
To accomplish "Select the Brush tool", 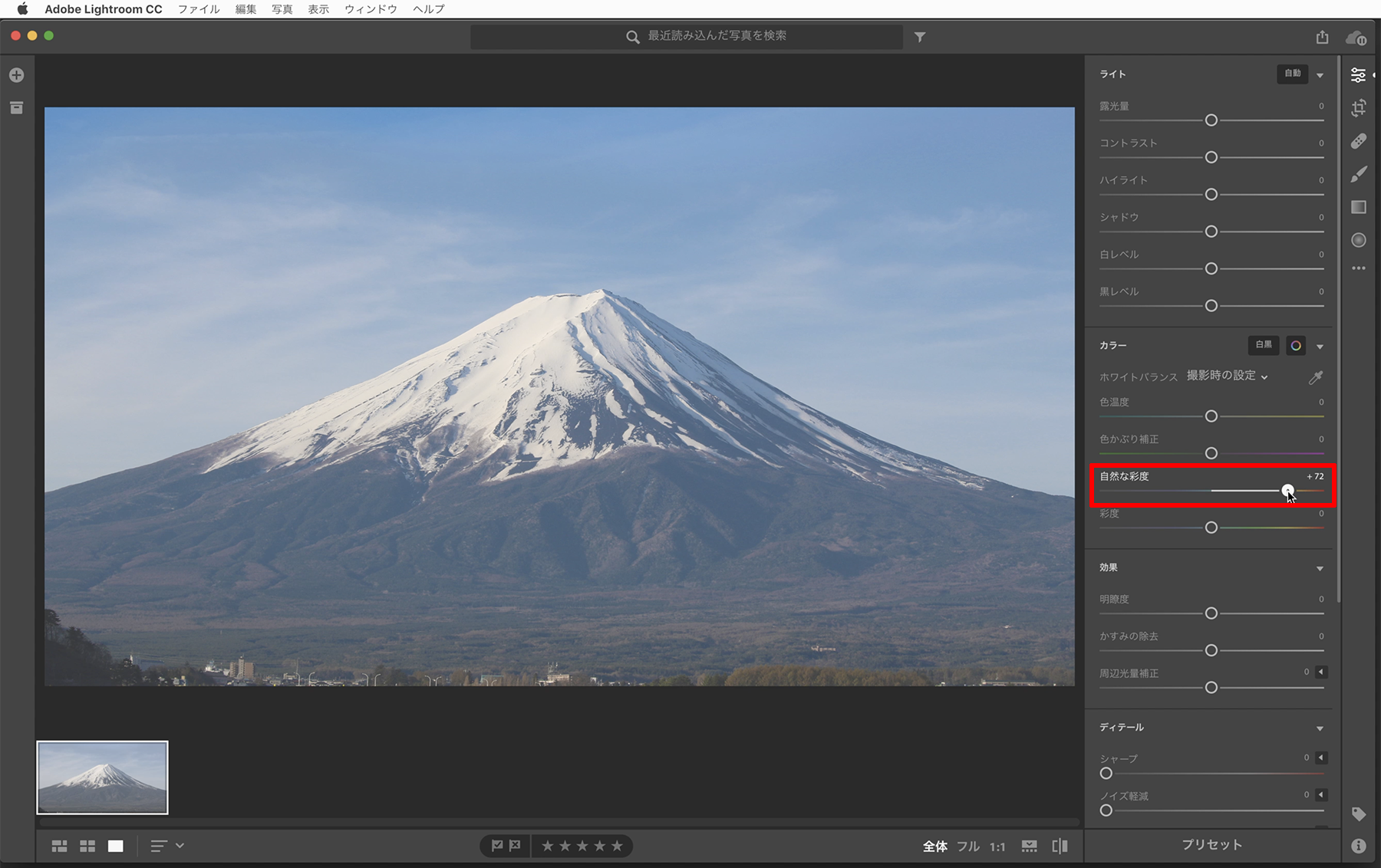I will pyautogui.click(x=1359, y=174).
